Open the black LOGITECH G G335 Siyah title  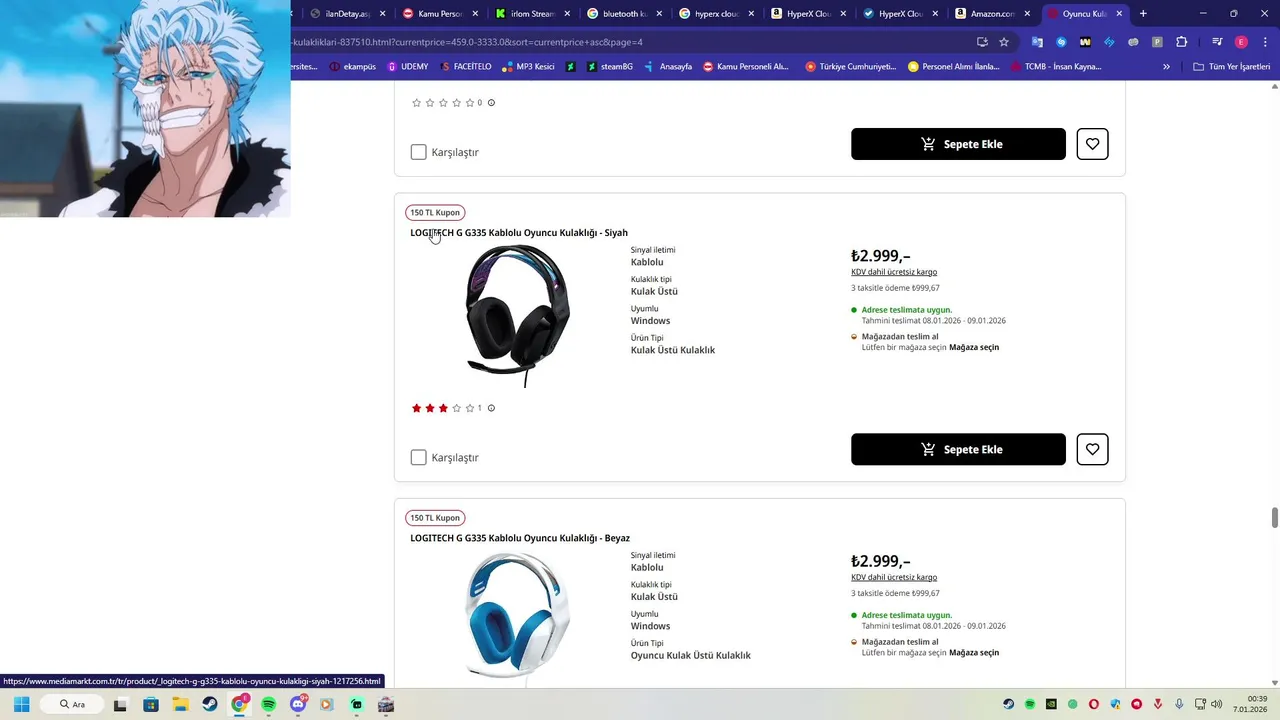tap(519, 233)
